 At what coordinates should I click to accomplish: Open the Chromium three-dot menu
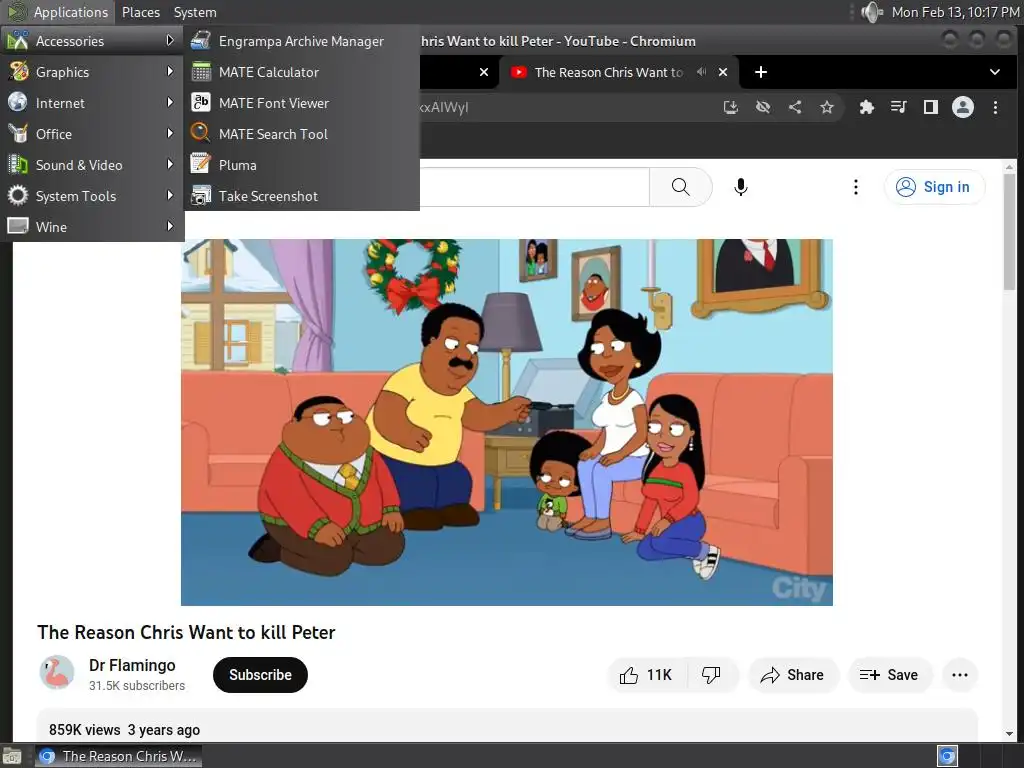coord(995,108)
